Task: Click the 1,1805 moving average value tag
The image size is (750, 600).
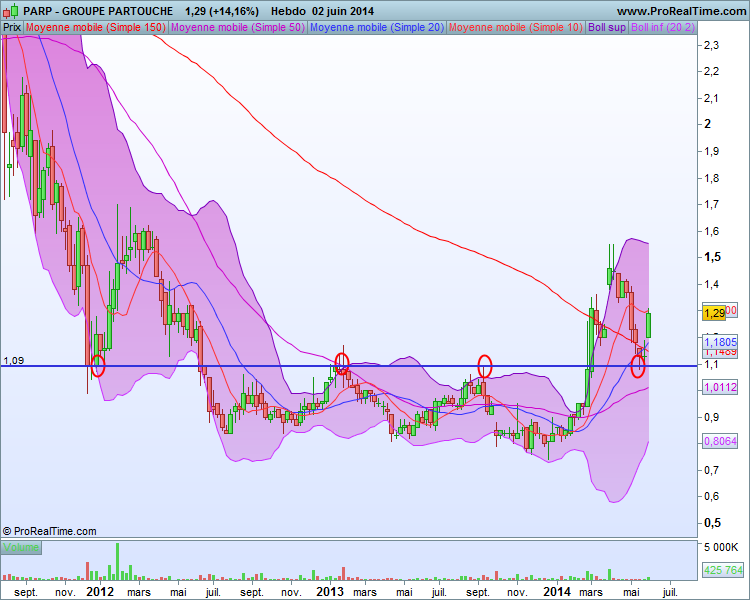Action: [x=720, y=342]
